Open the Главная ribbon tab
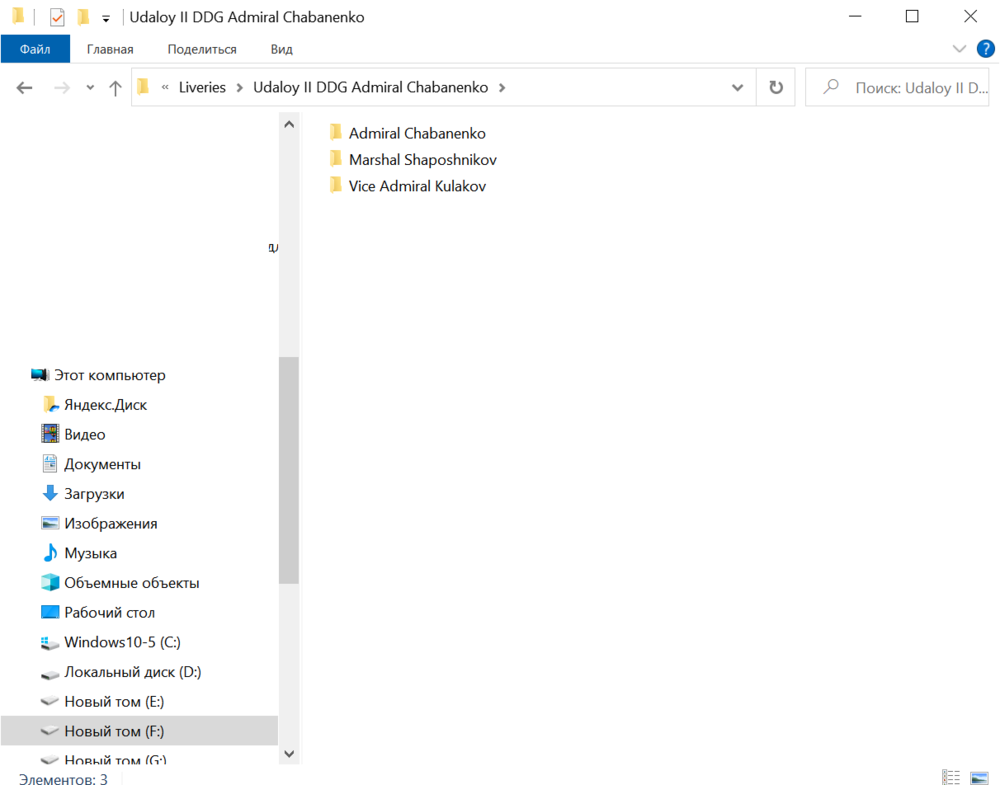 point(110,49)
